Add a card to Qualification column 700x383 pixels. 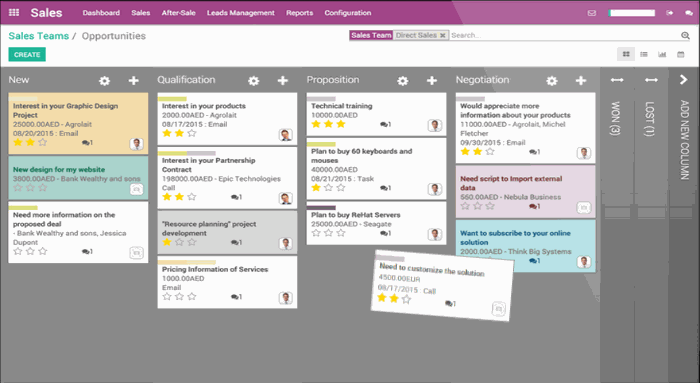click(283, 80)
